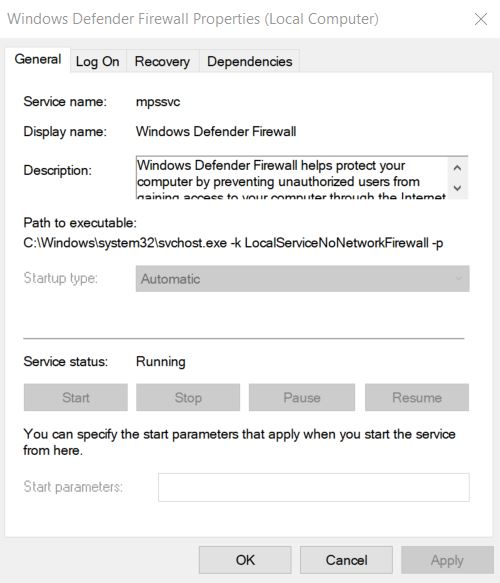This screenshot has width=500, height=583.
Task: Click the Pause service button
Action: (x=302, y=397)
